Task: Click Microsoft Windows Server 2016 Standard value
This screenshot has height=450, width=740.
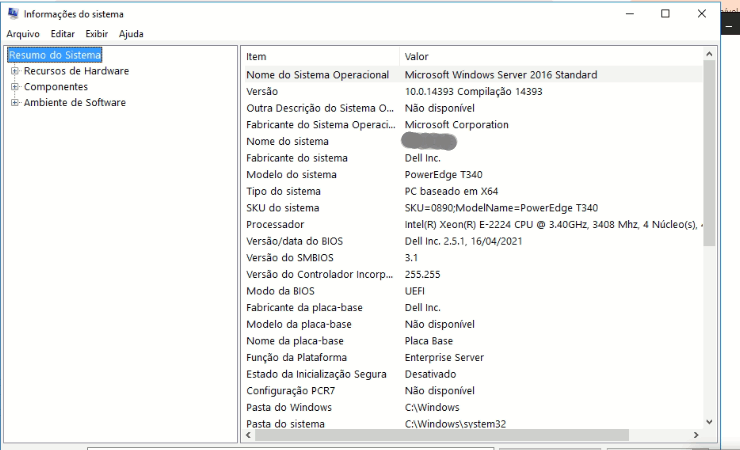Action: (501, 75)
